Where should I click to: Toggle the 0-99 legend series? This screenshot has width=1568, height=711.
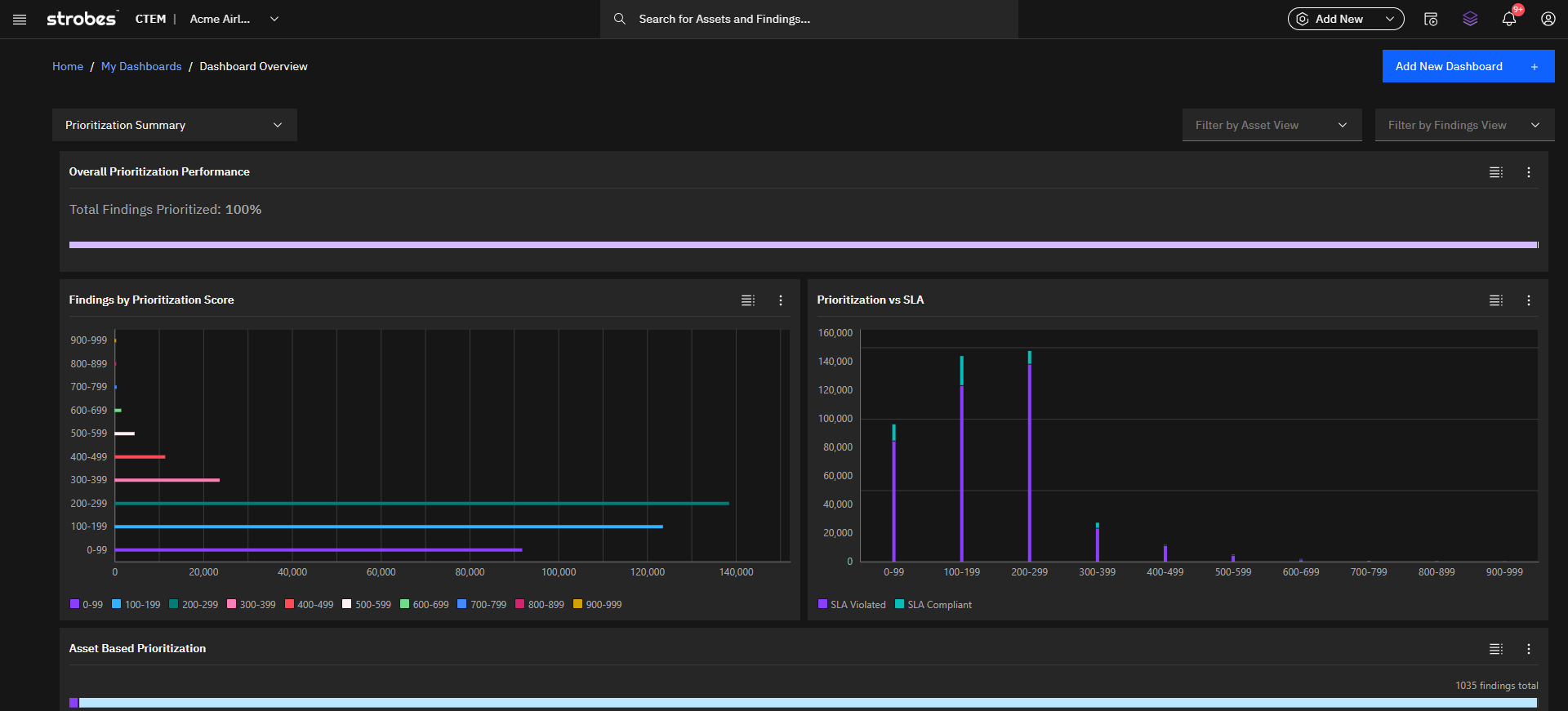click(87, 605)
